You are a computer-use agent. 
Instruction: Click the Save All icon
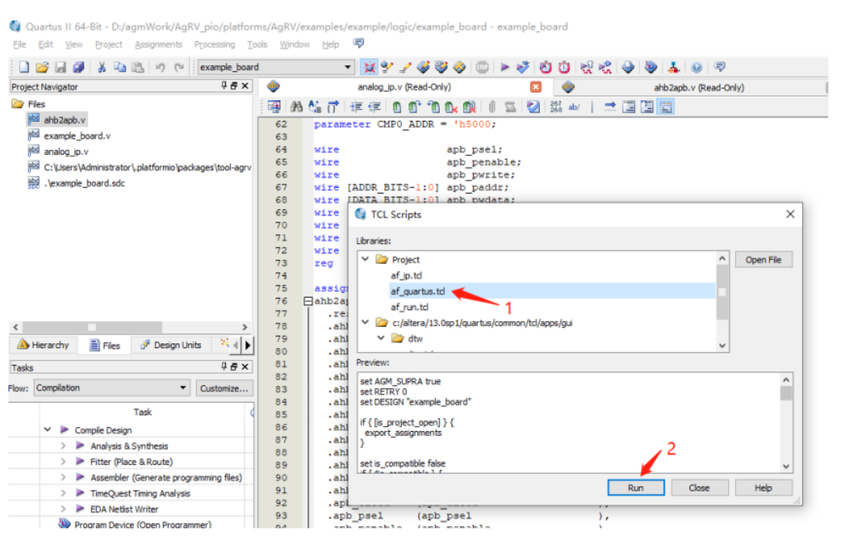click(79, 67)
